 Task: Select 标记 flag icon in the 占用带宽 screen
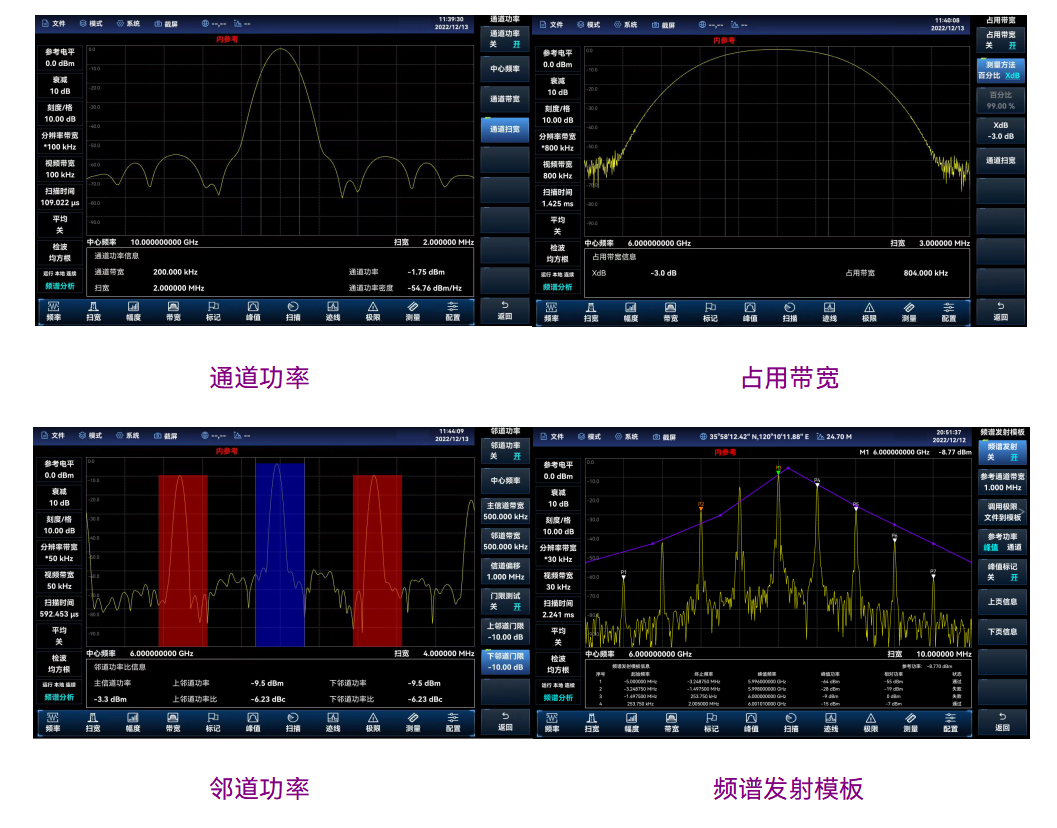pyautogui.click(x=710, y=312)
